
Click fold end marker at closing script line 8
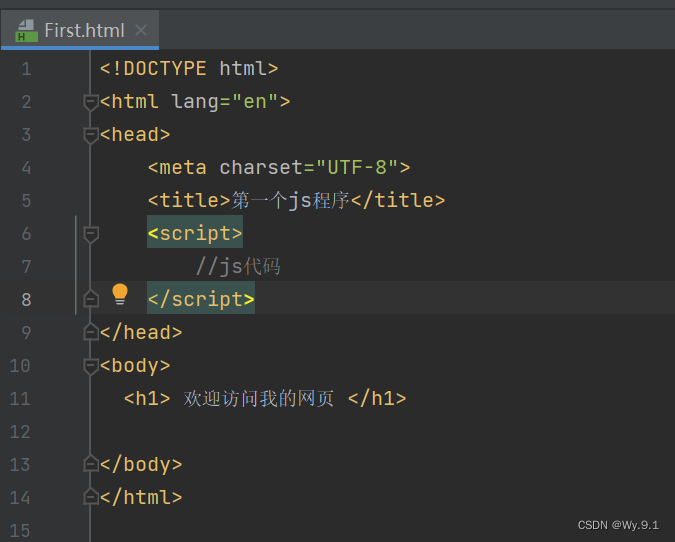click(x=91, y=298)
